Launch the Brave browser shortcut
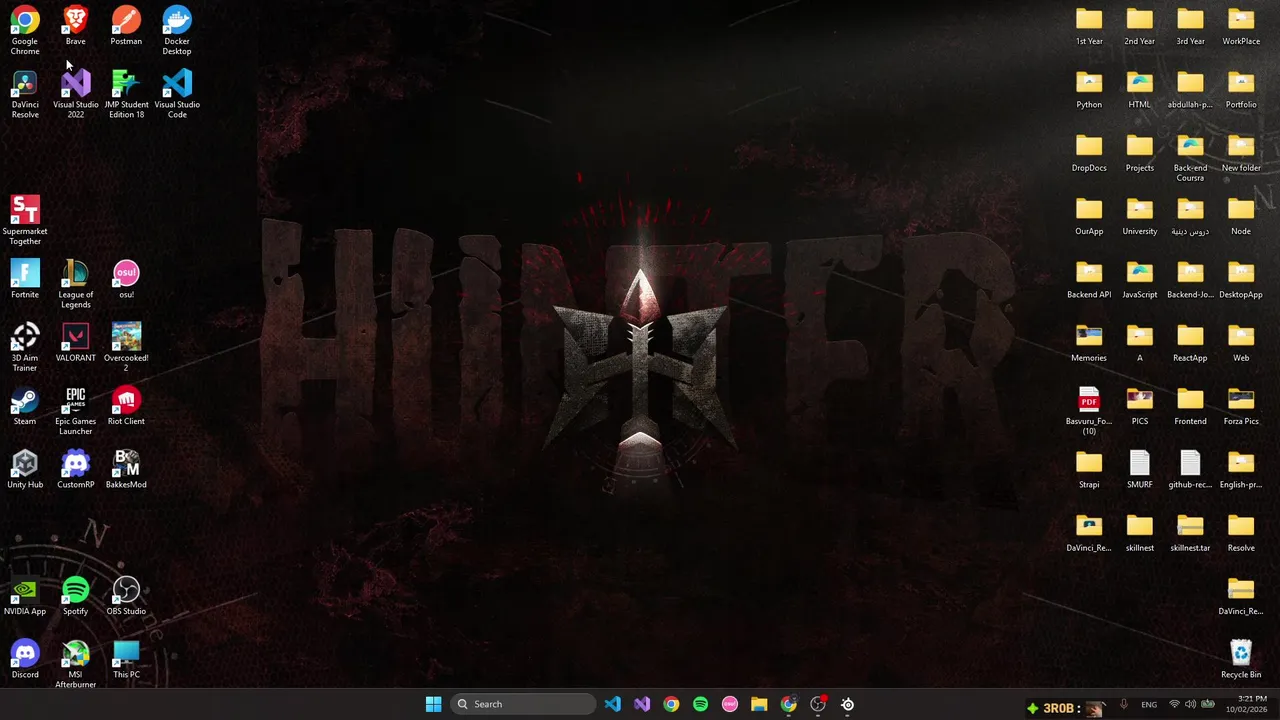Screen dimensions: 1280x720 pos(75,26)
